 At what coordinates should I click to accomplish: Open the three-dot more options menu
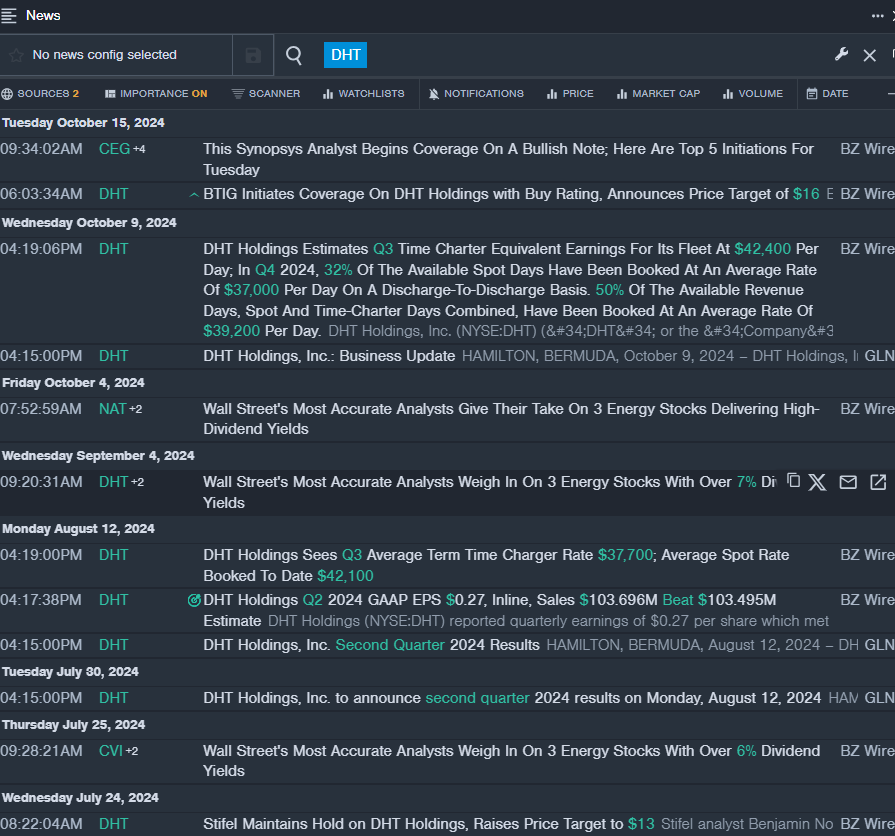877,16
